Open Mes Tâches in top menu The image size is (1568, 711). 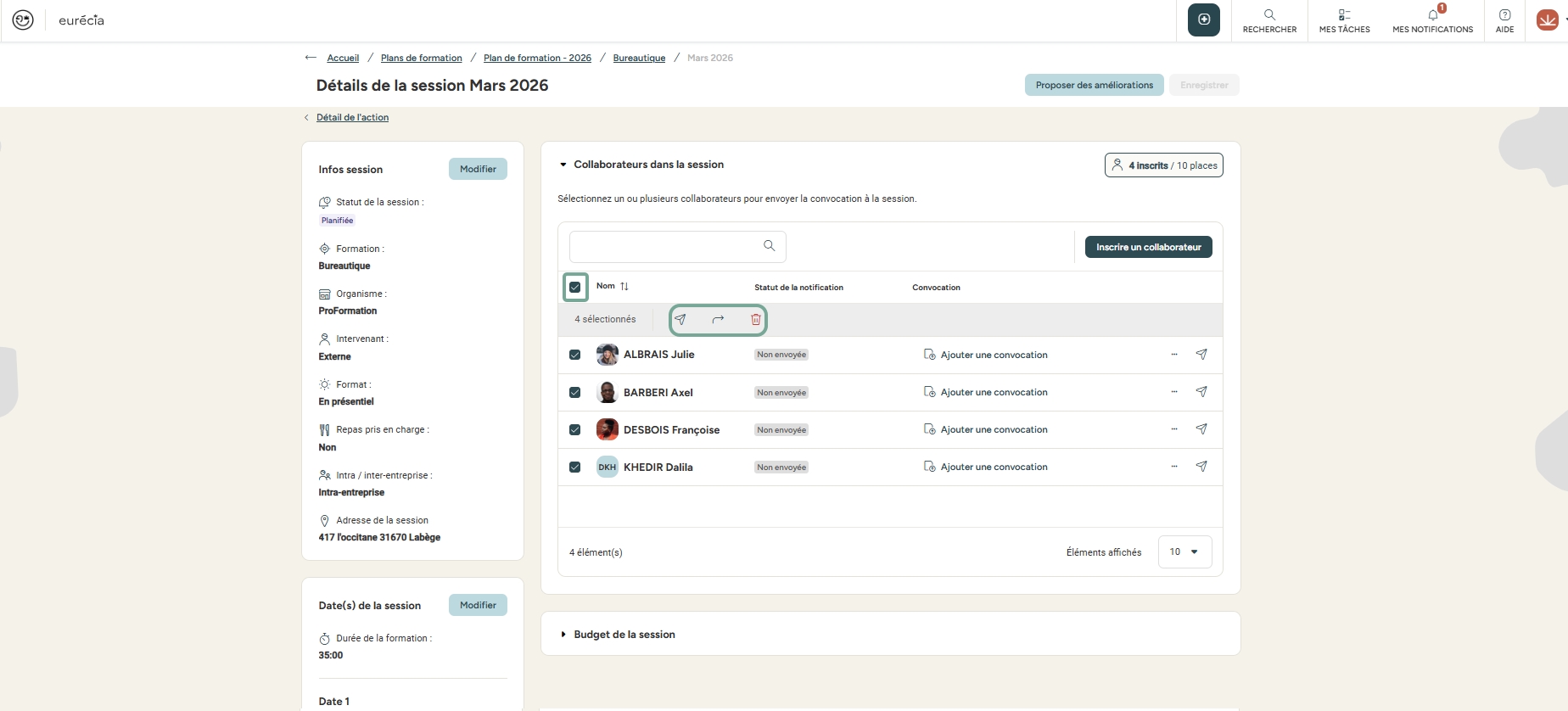tap(1344, 20)
